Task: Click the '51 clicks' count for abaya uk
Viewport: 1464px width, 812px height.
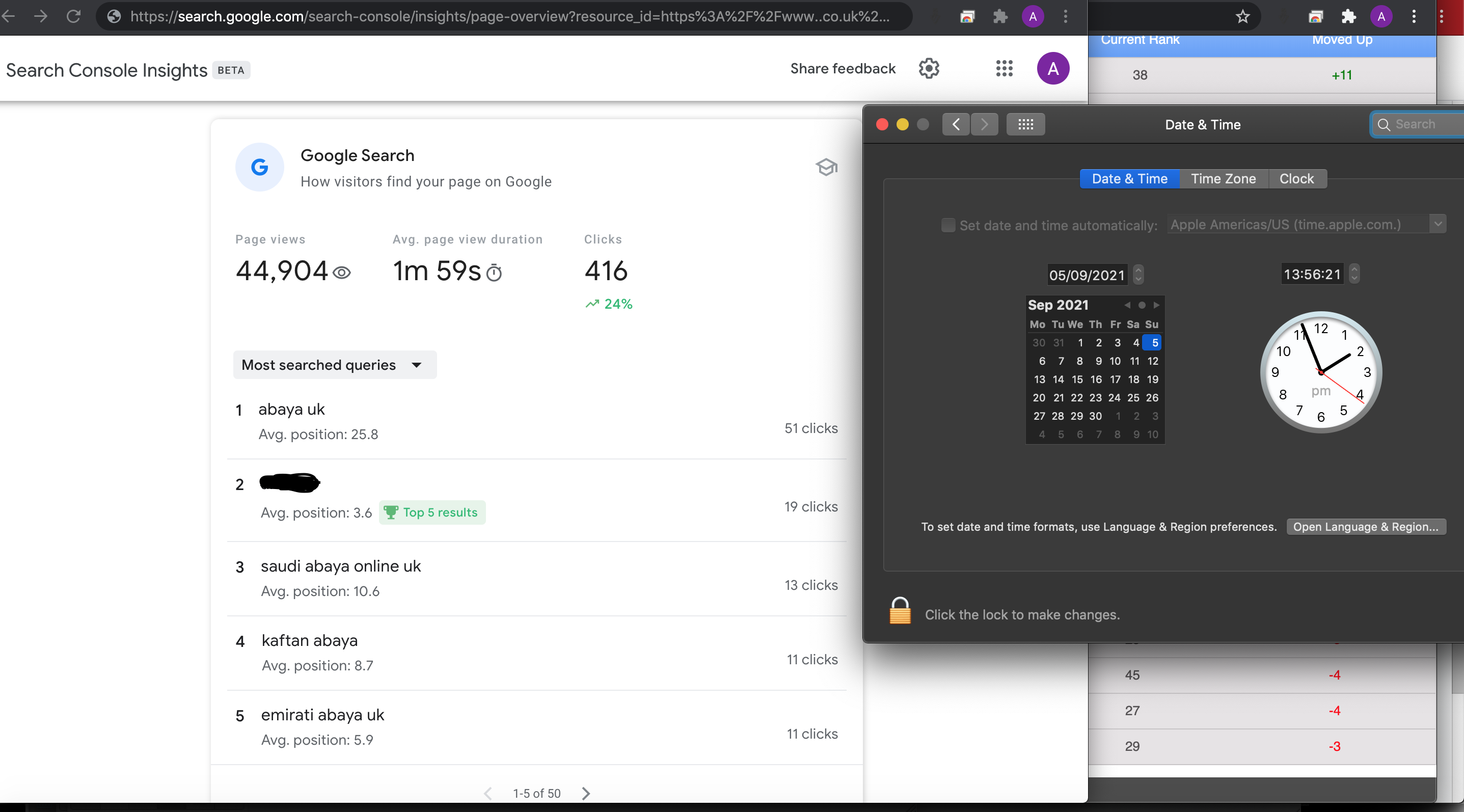Action: (811, 428)
